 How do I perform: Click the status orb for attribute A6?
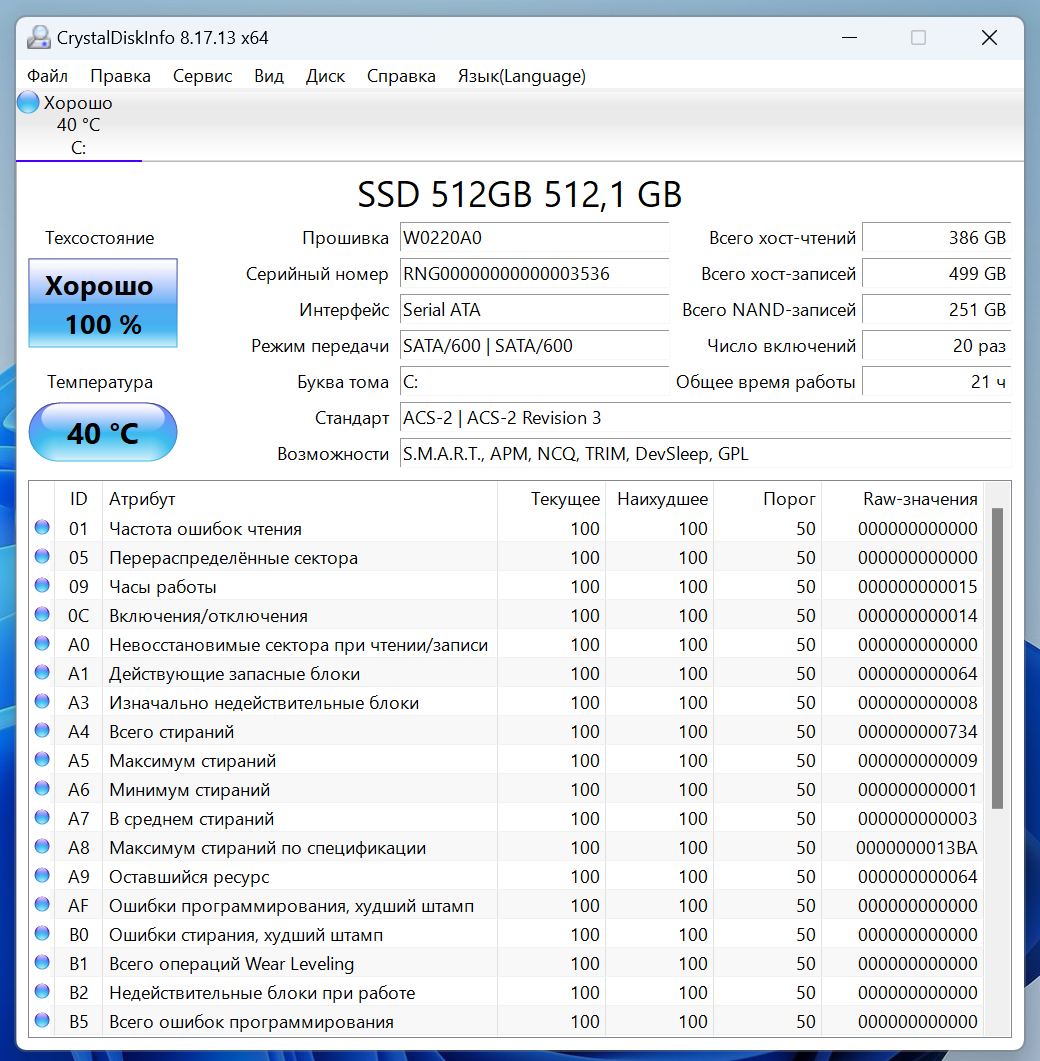42,788
